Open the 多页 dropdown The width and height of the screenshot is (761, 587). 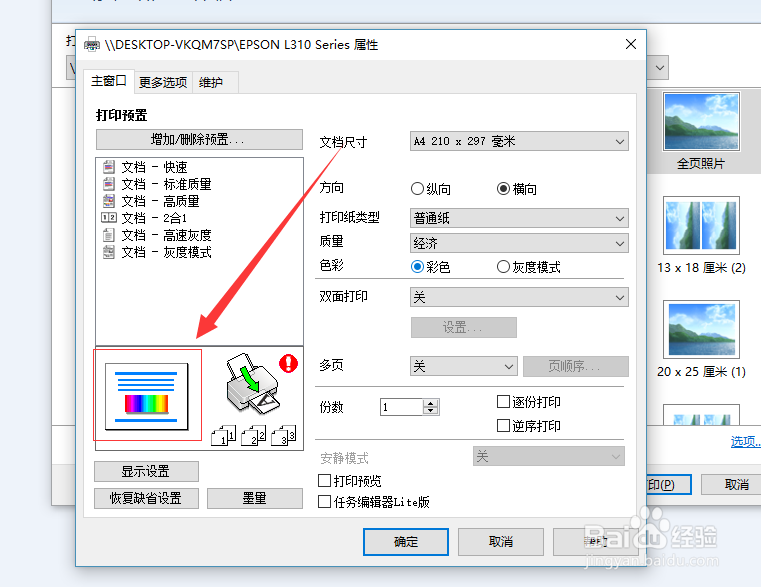tap(463, 366)
